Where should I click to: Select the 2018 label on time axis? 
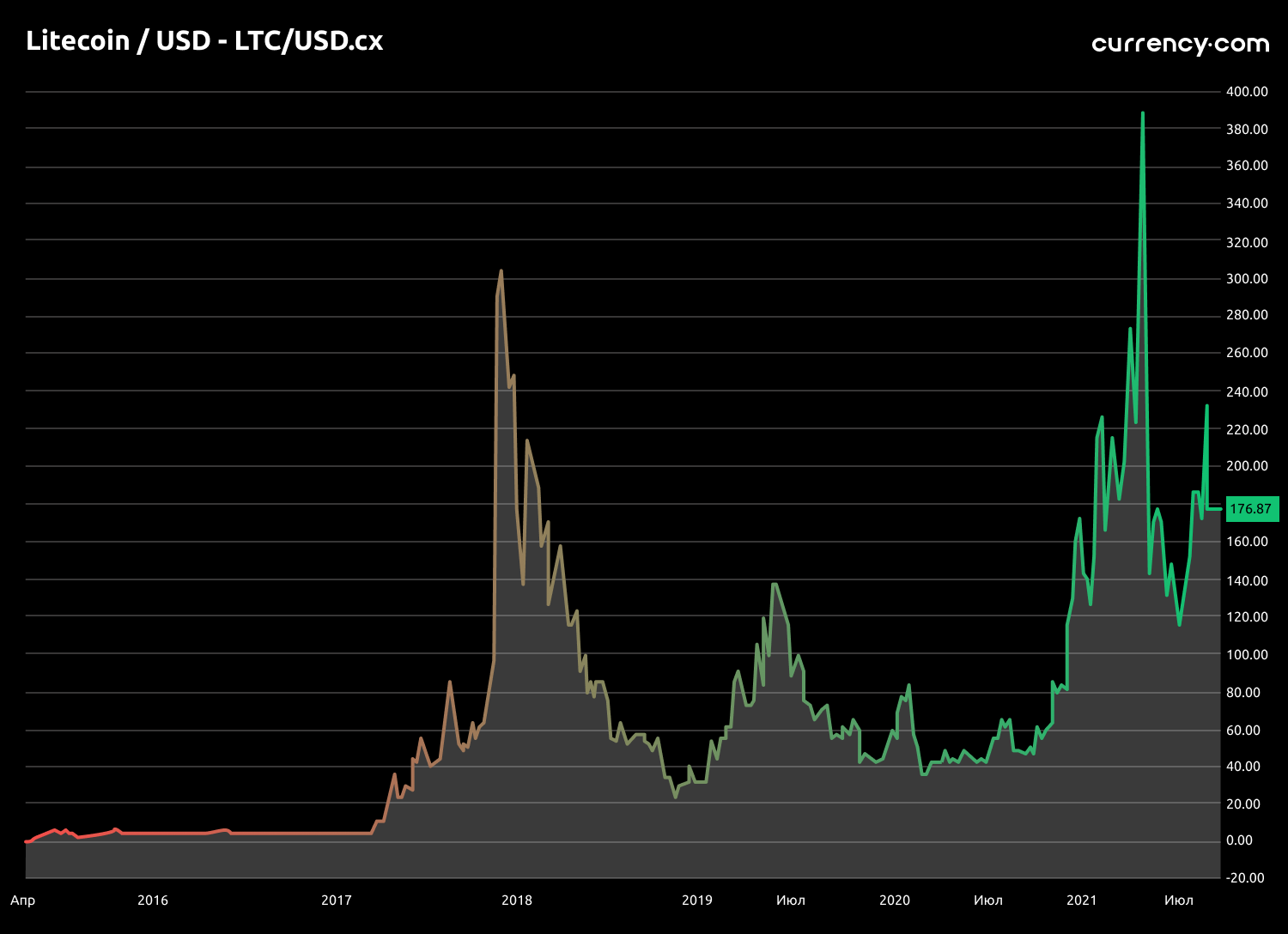(x=517, y=900)
